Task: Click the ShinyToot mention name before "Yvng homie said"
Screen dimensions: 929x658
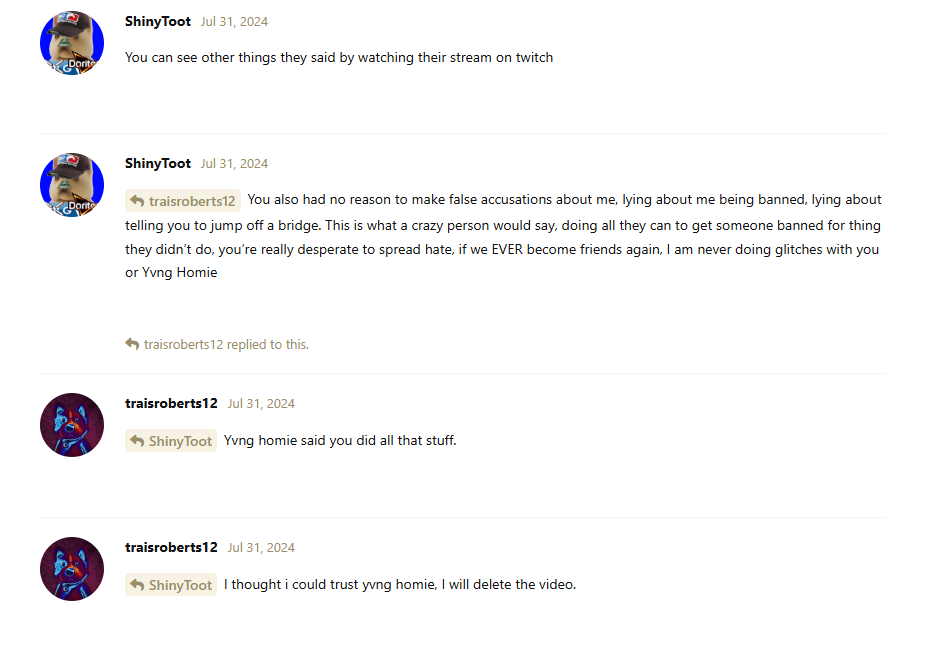Action: pyautogui.click(x=180, y=441)
